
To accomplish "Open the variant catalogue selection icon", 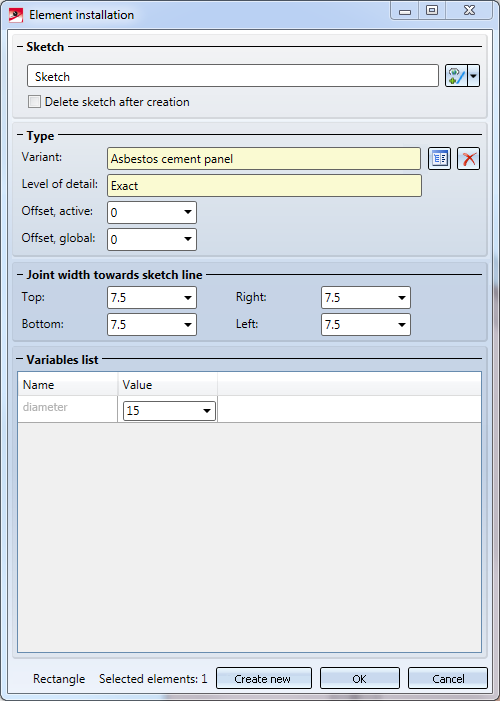I will (439, 159).
